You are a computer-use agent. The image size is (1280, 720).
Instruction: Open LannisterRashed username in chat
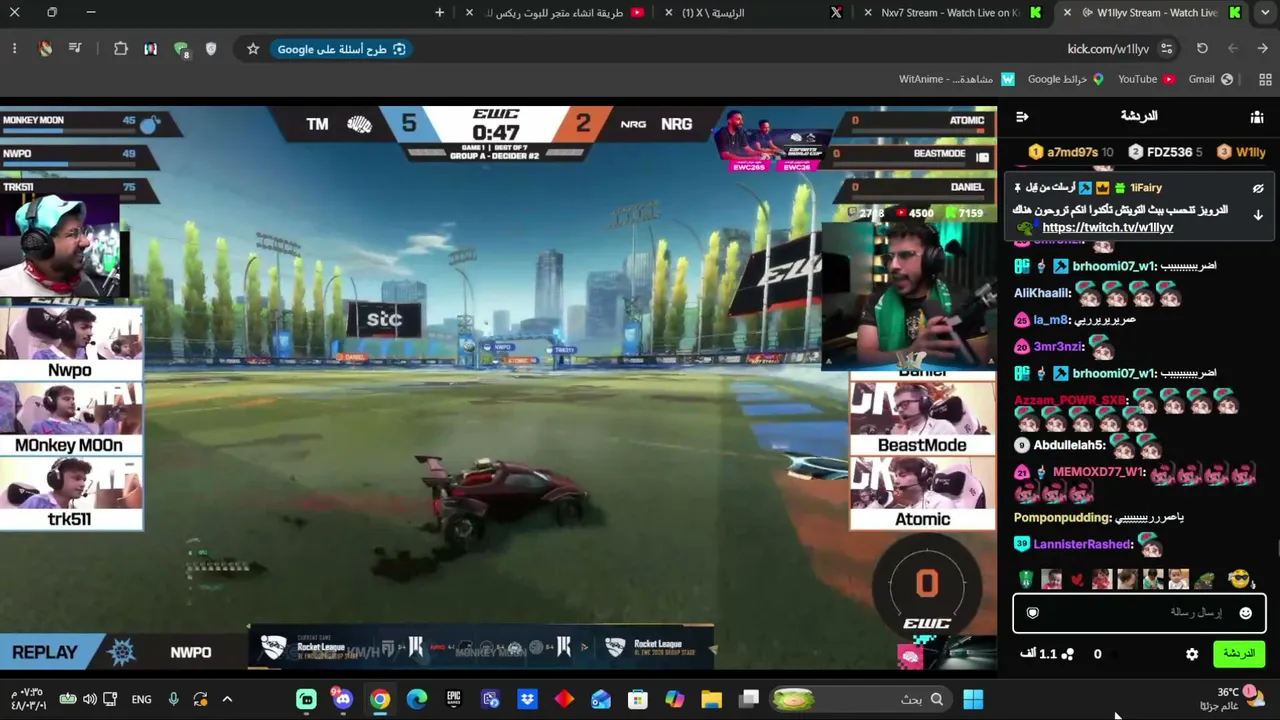coord(1082,544)
